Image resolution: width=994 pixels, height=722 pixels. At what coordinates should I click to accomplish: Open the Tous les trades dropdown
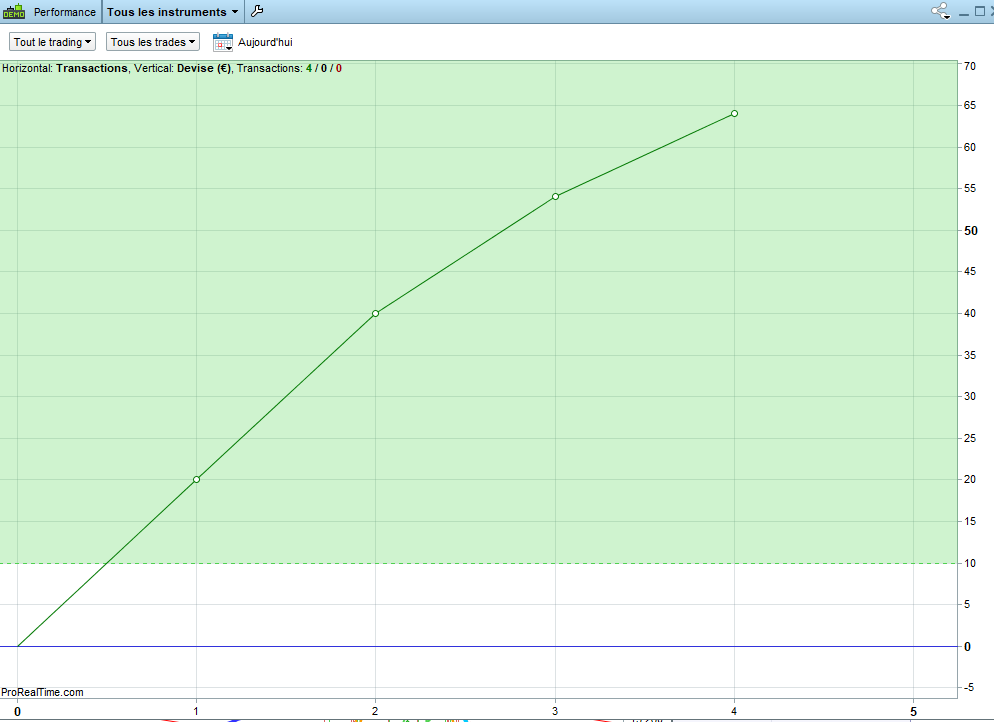tap(153, 42)
